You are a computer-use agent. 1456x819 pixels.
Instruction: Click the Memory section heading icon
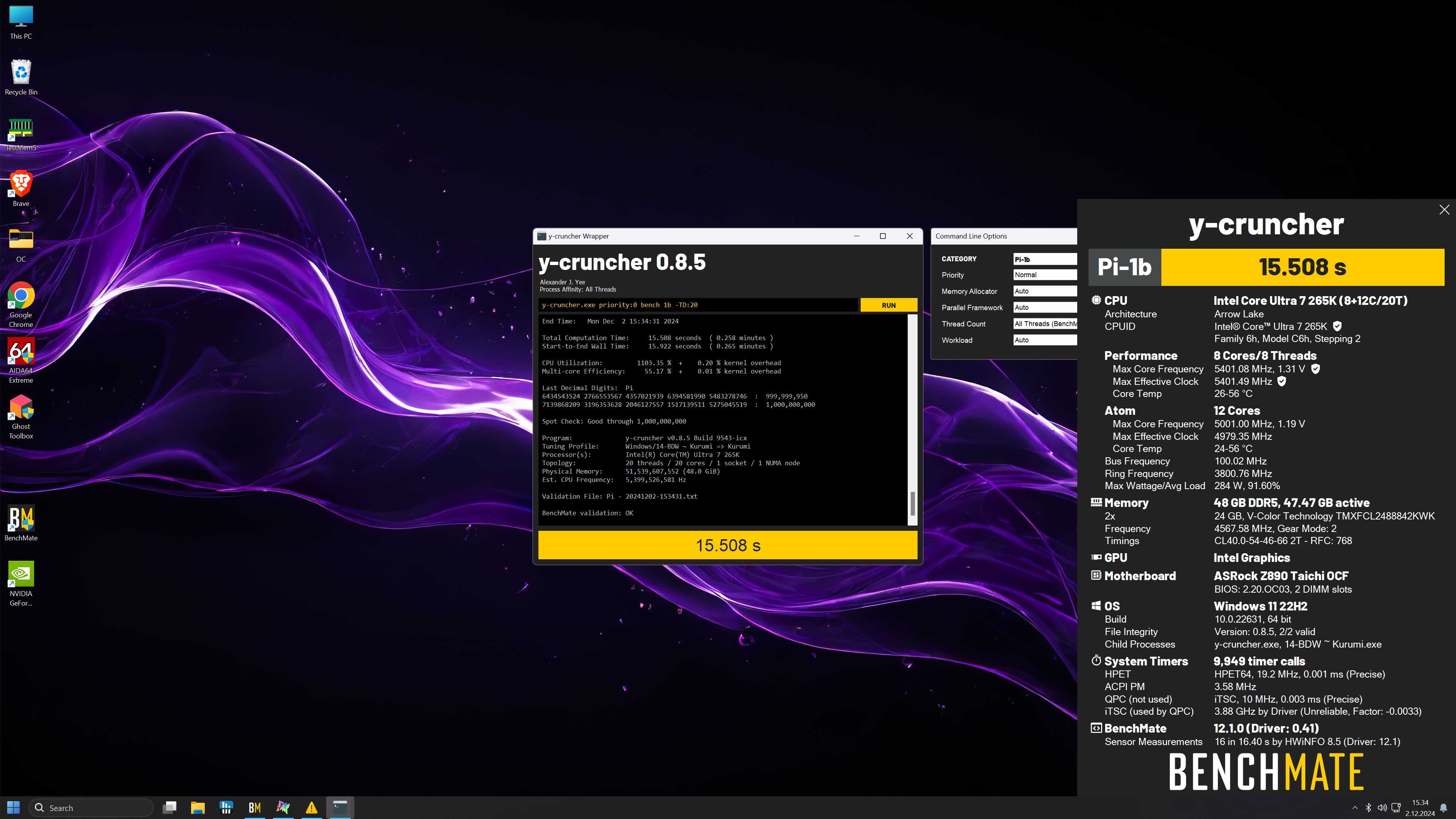1096,502
